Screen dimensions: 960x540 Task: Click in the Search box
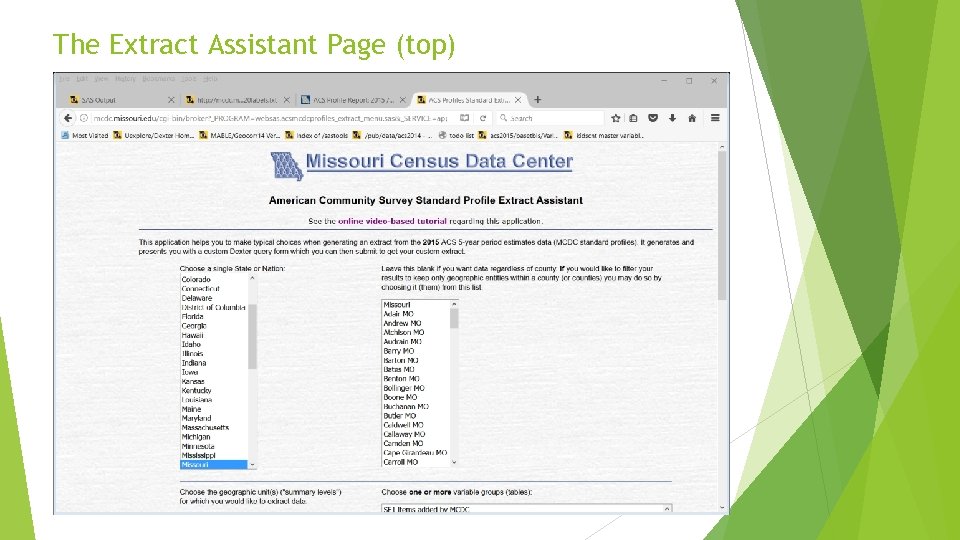(550, 118)
